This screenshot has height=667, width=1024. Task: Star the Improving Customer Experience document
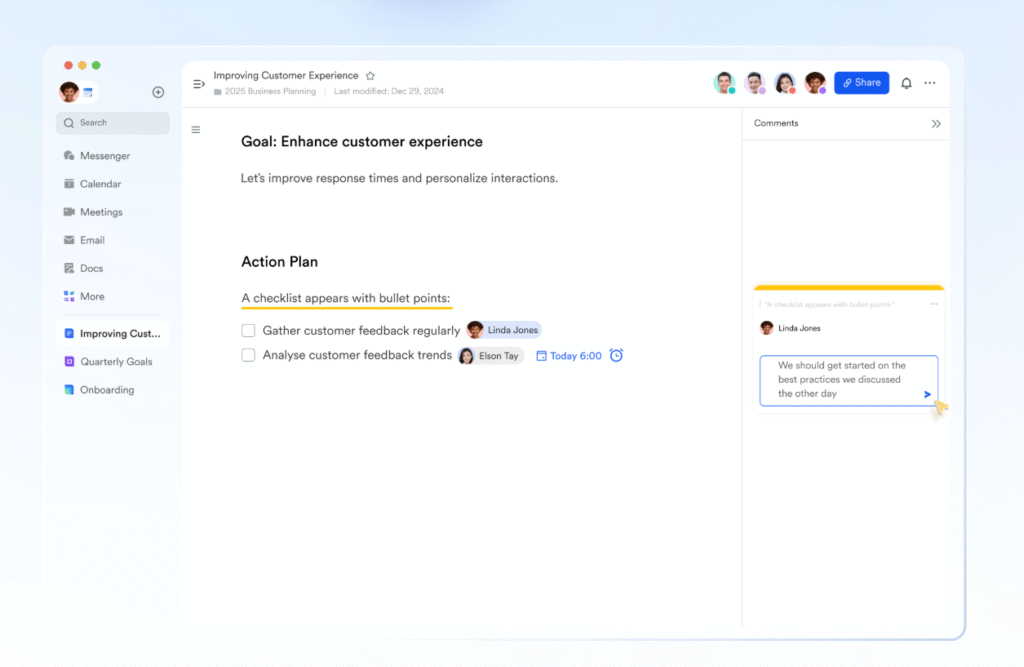pos(370,76)
